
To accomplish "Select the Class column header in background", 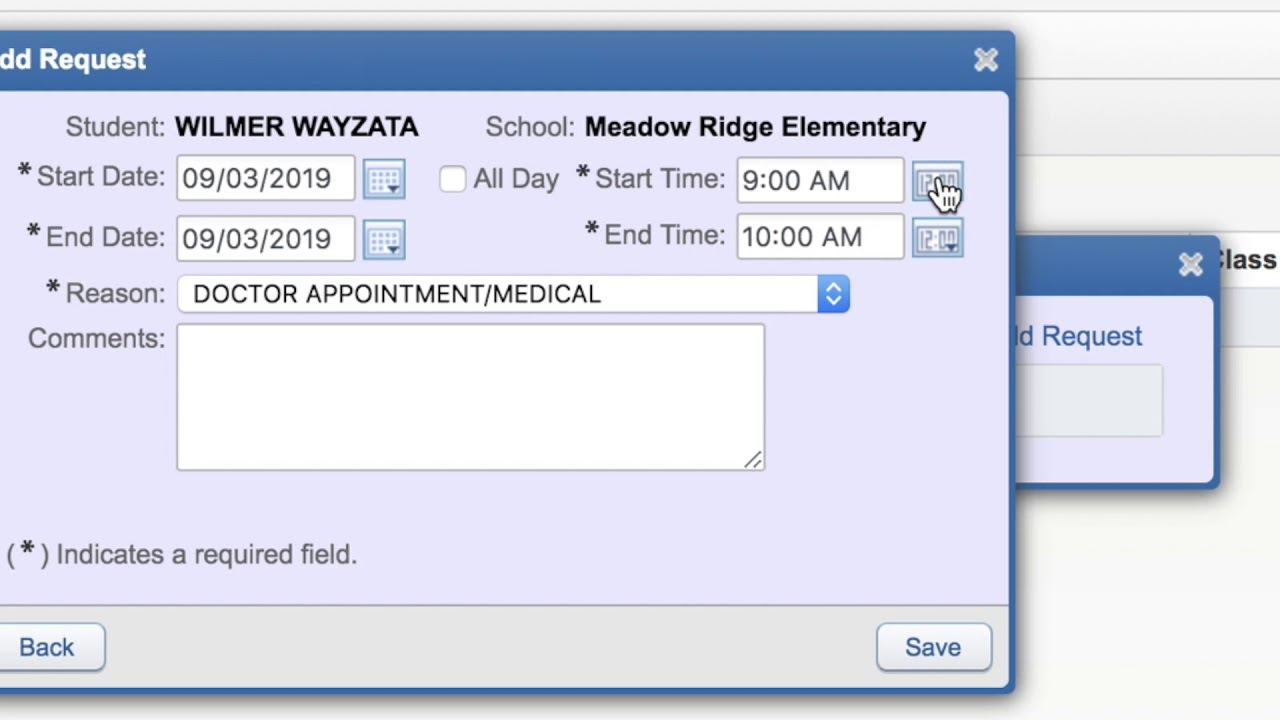I will point(1246,260).
